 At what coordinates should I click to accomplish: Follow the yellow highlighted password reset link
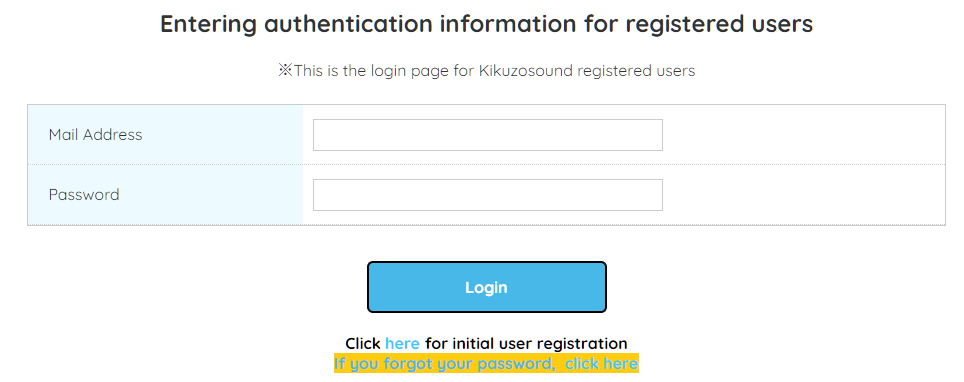(x=486, y=364)
